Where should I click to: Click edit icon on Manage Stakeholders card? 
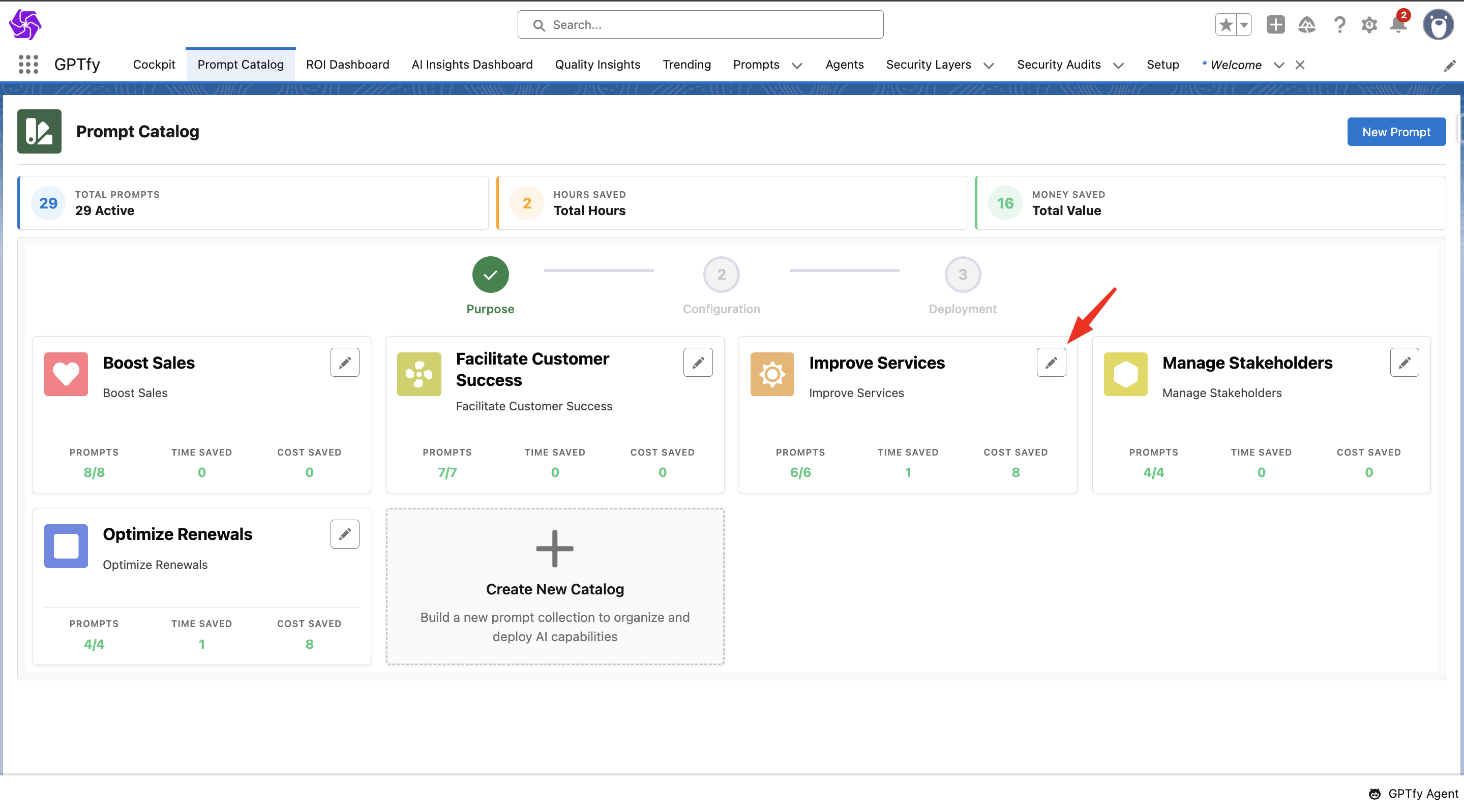tap(1404, 362)
